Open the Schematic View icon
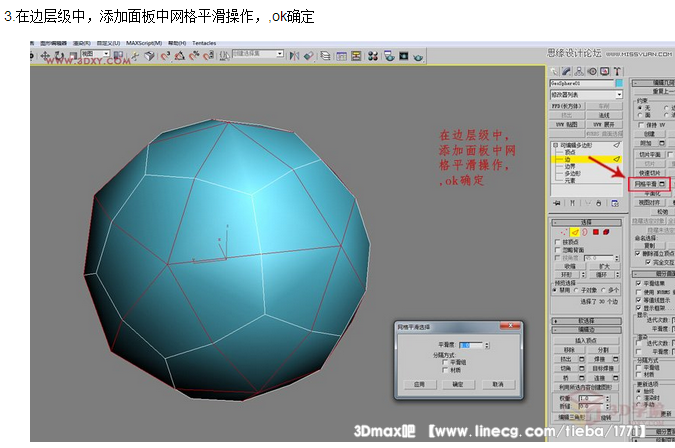This screenshot has height=448, width=675. [356, 56]
